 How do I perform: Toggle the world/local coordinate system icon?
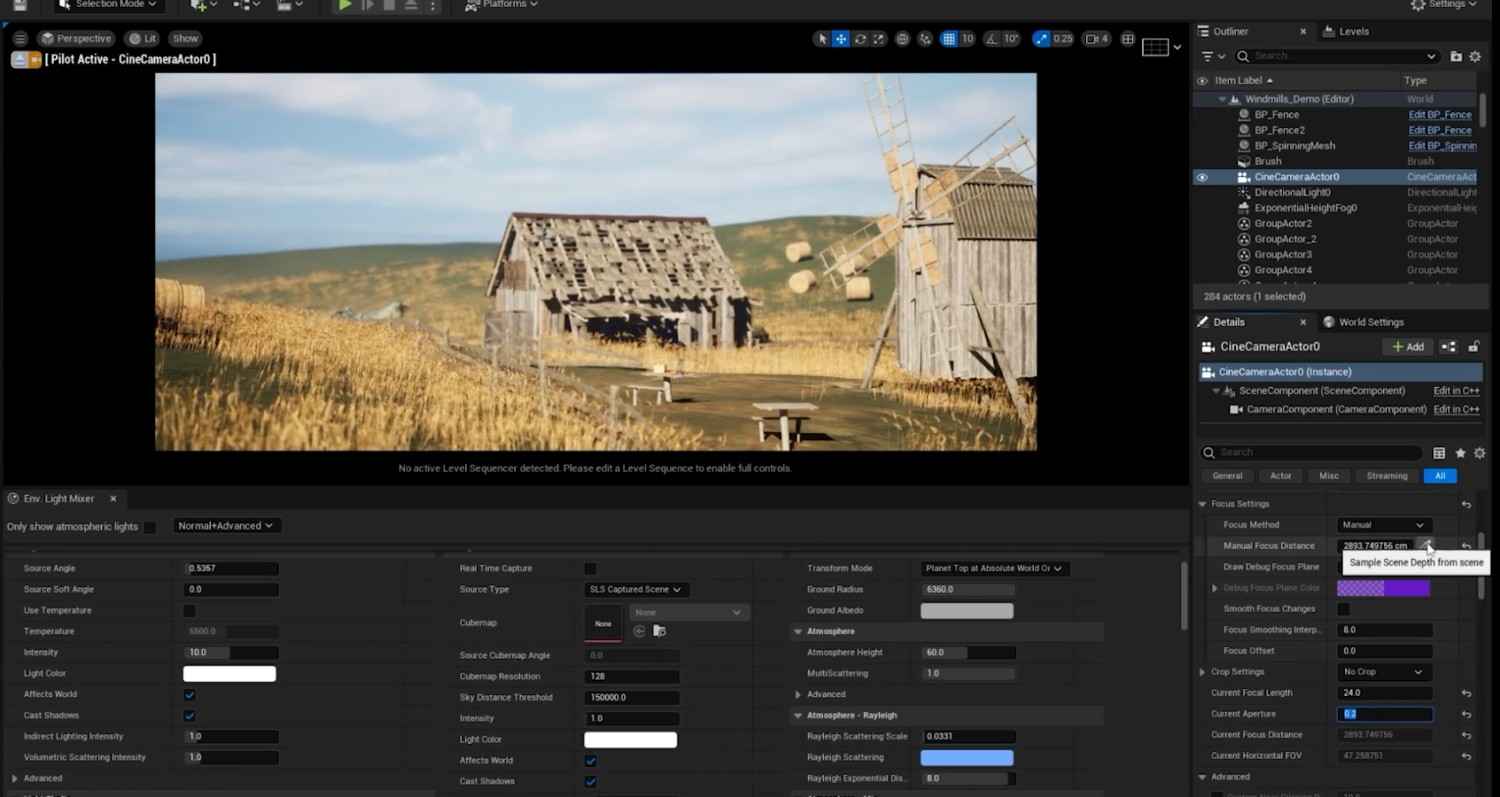pyautogui.click(x=903, y=39)
